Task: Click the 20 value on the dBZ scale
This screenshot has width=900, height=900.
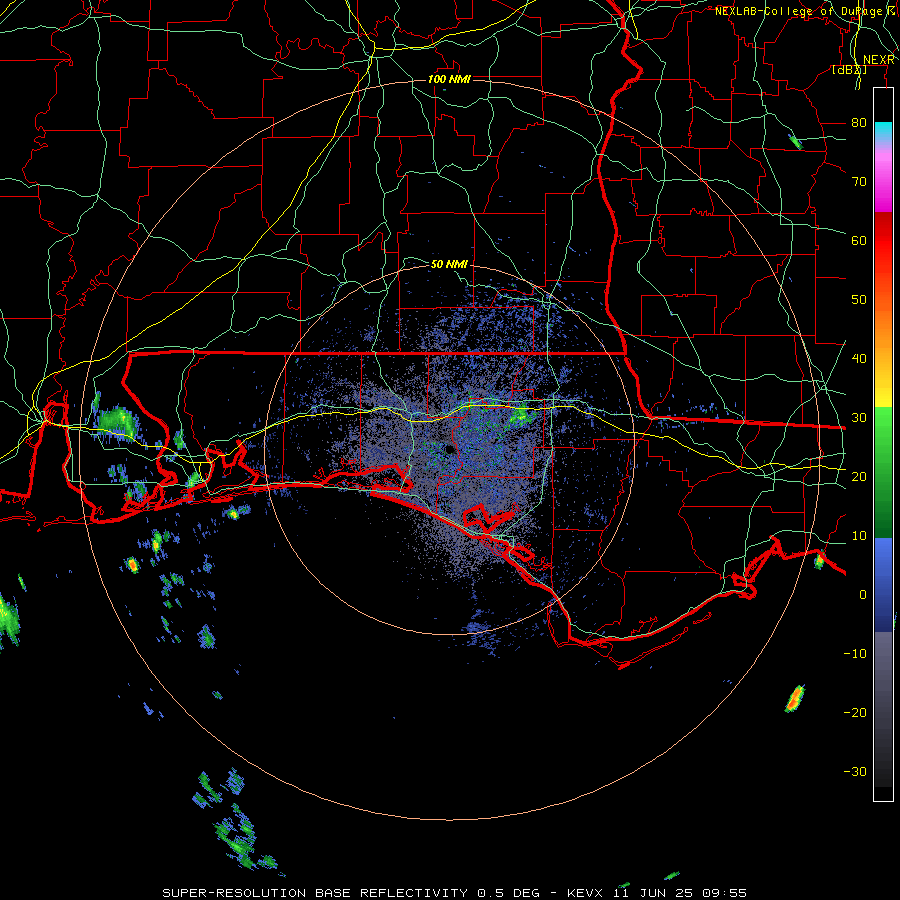Action: (859, 476)
